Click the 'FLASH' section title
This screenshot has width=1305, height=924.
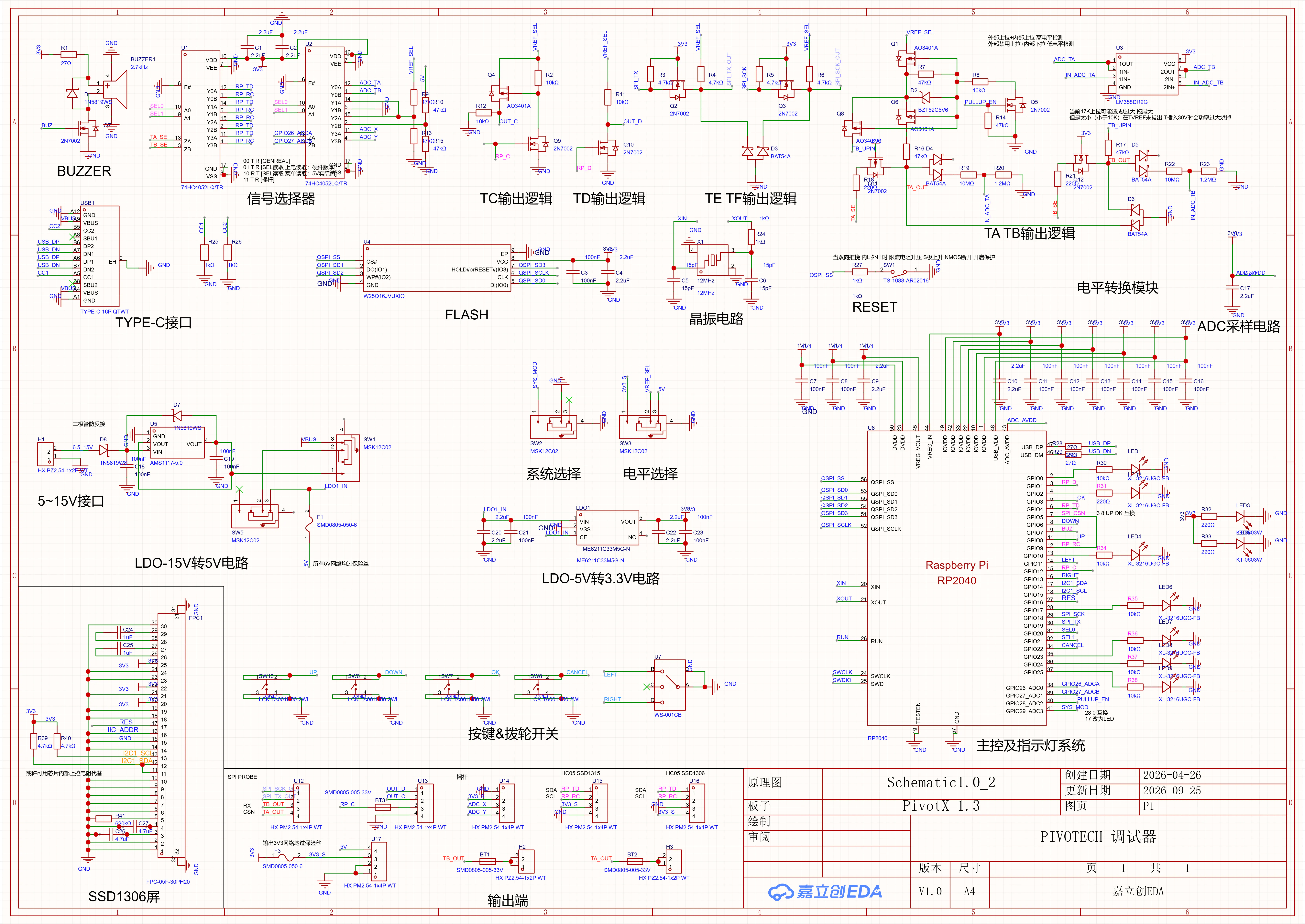(x=466, y=315)
